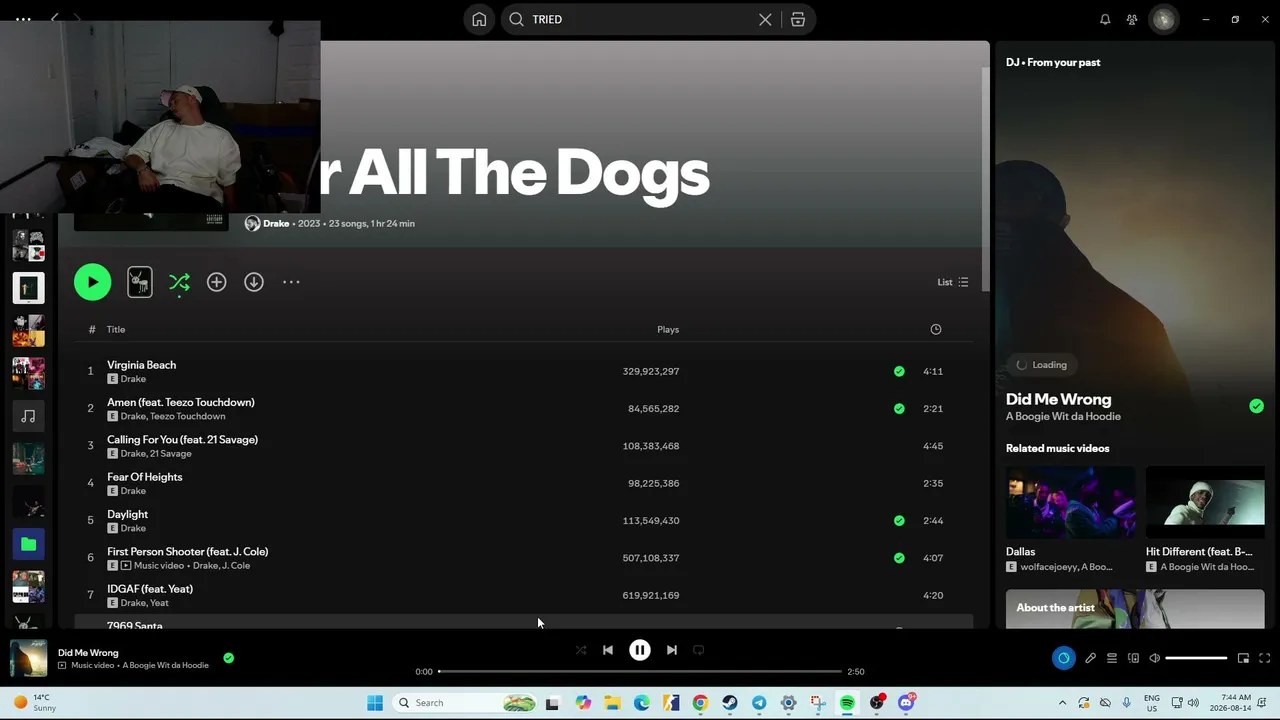Open the miniplayer

click(x=1243, y=658)
